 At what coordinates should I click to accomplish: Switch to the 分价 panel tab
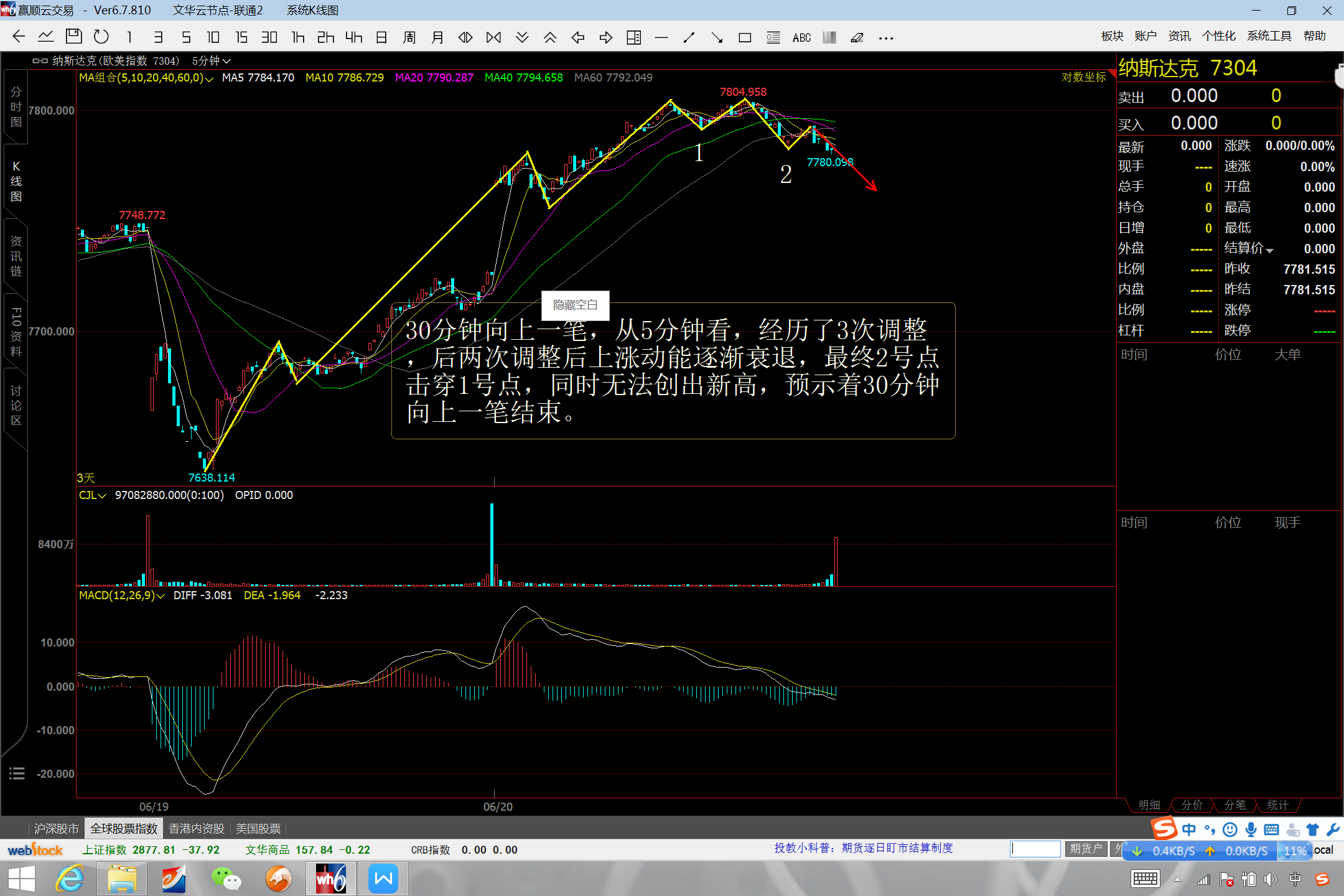[x=1192, y=805]
